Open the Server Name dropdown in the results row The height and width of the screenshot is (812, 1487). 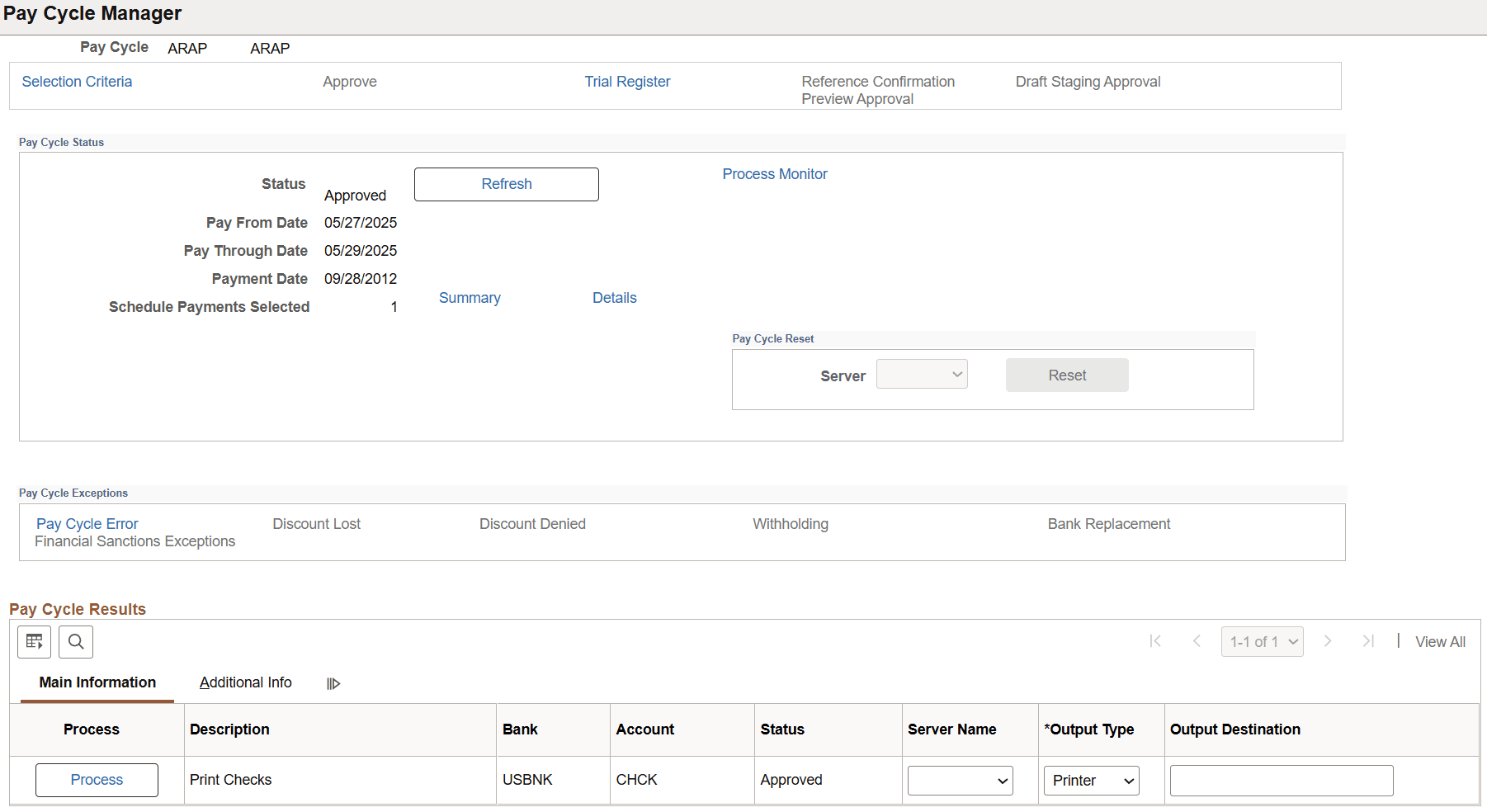(959, 780)
